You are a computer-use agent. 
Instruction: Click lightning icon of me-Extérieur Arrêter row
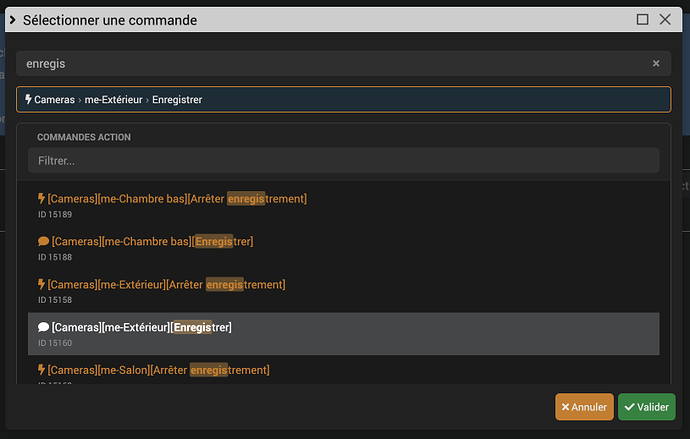click(41, 285)
